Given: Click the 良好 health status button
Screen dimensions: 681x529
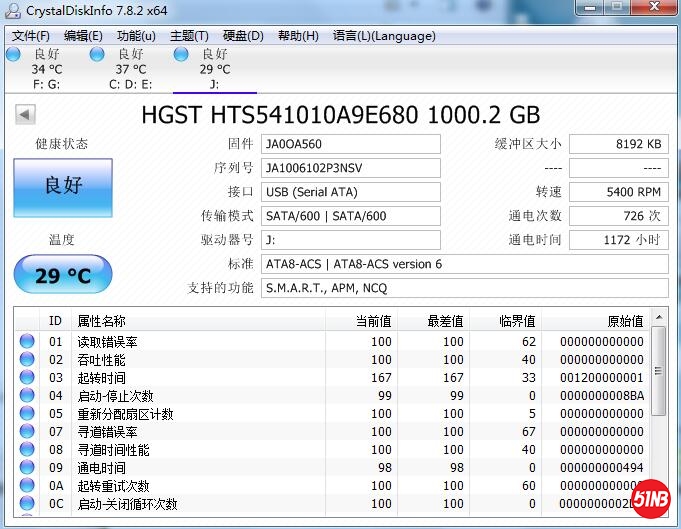Looking at the screenshot, I should click(62, 186).
